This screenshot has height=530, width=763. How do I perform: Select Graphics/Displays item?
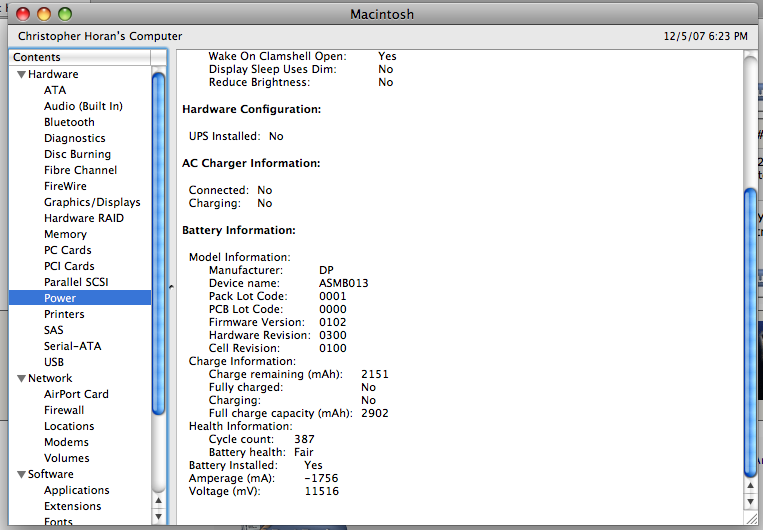tap(92, 202)
